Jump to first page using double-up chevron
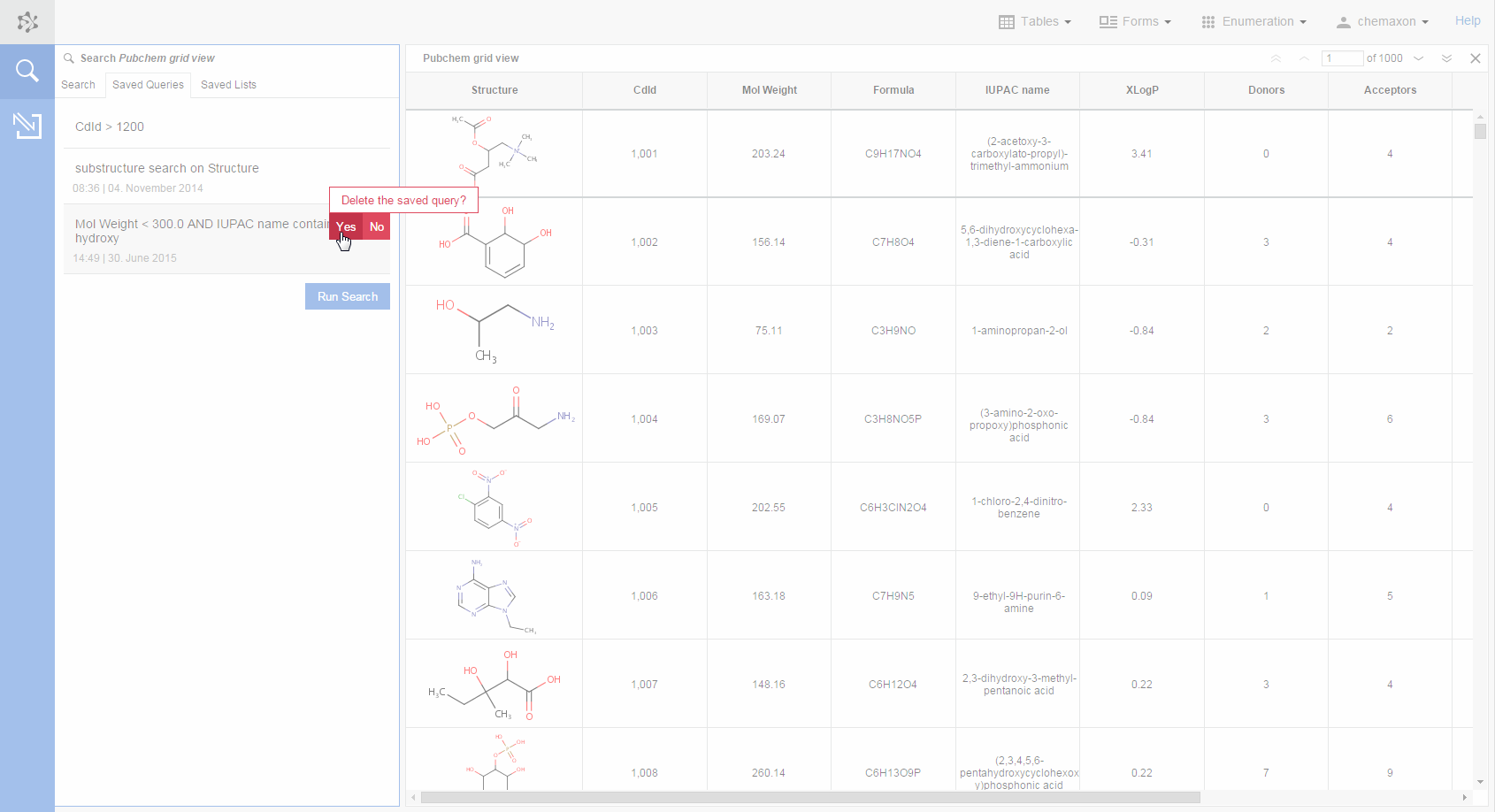1495x812 pixels. pos(1276,58)
